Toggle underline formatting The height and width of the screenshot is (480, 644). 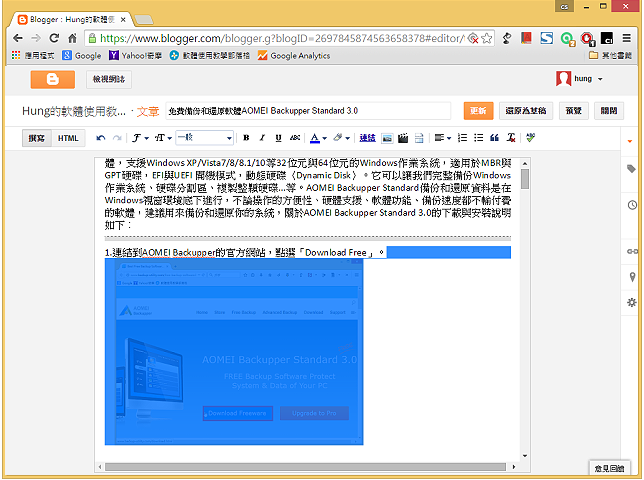tap(278, 138)
